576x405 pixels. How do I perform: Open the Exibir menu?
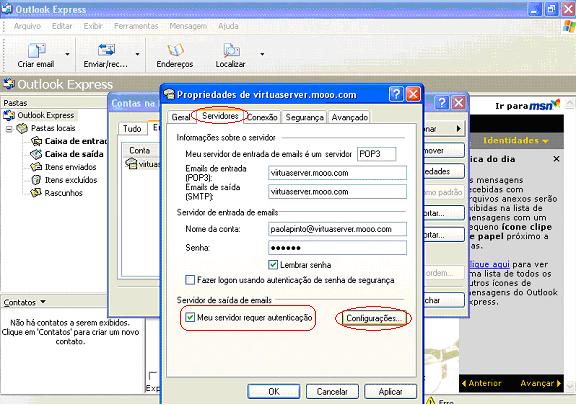pyautogui.click(x=93, y=26)
